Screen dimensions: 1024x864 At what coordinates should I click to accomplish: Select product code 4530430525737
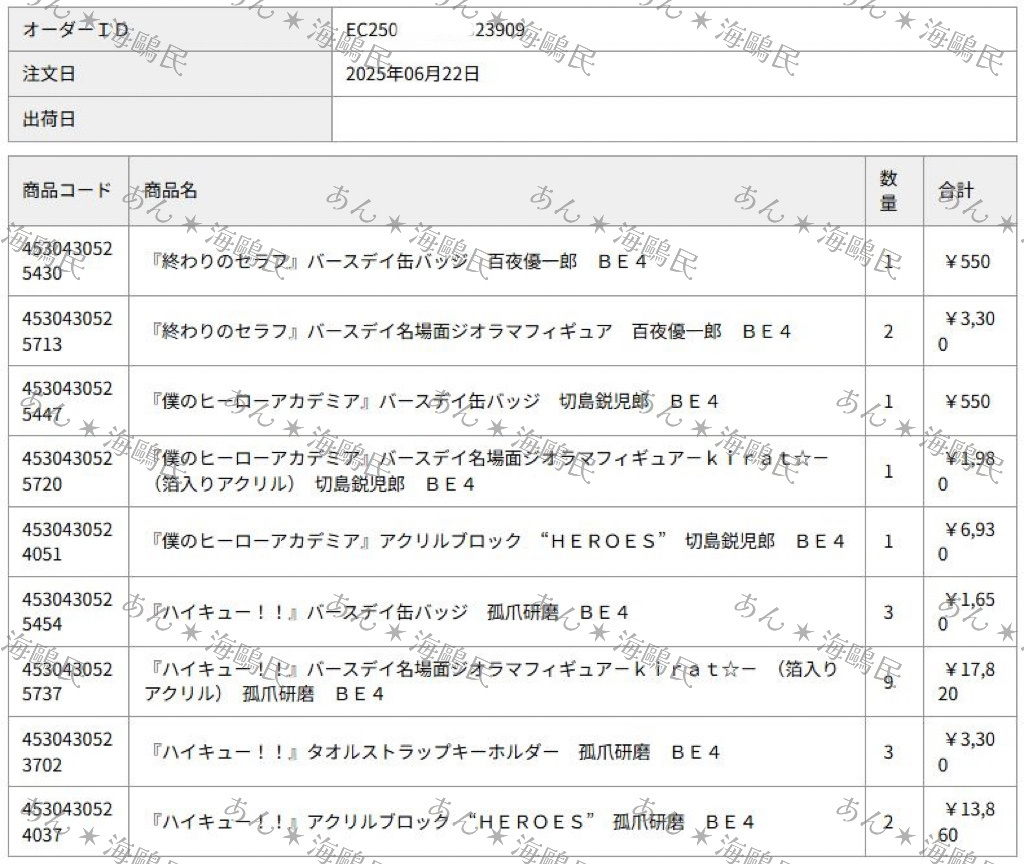67,681
